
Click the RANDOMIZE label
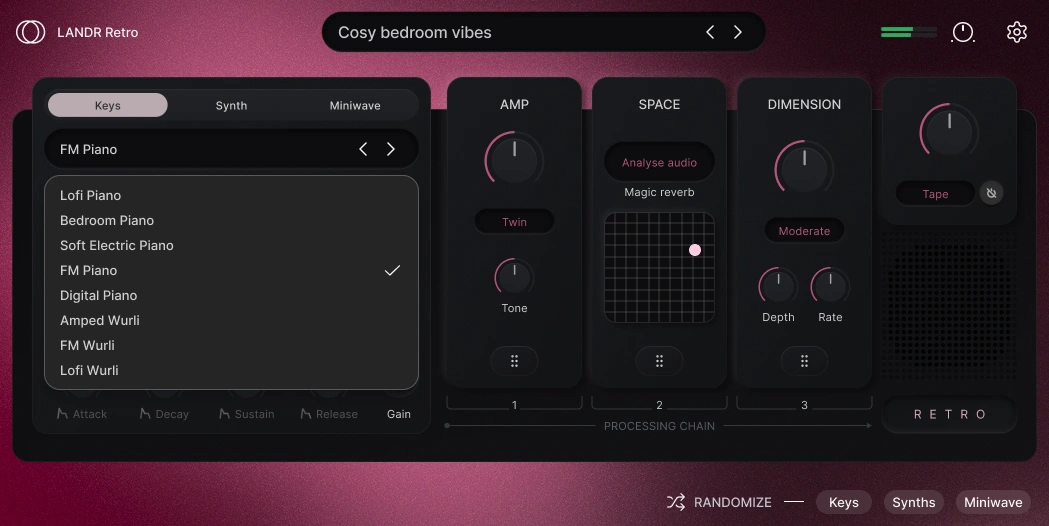click(733, 502)
